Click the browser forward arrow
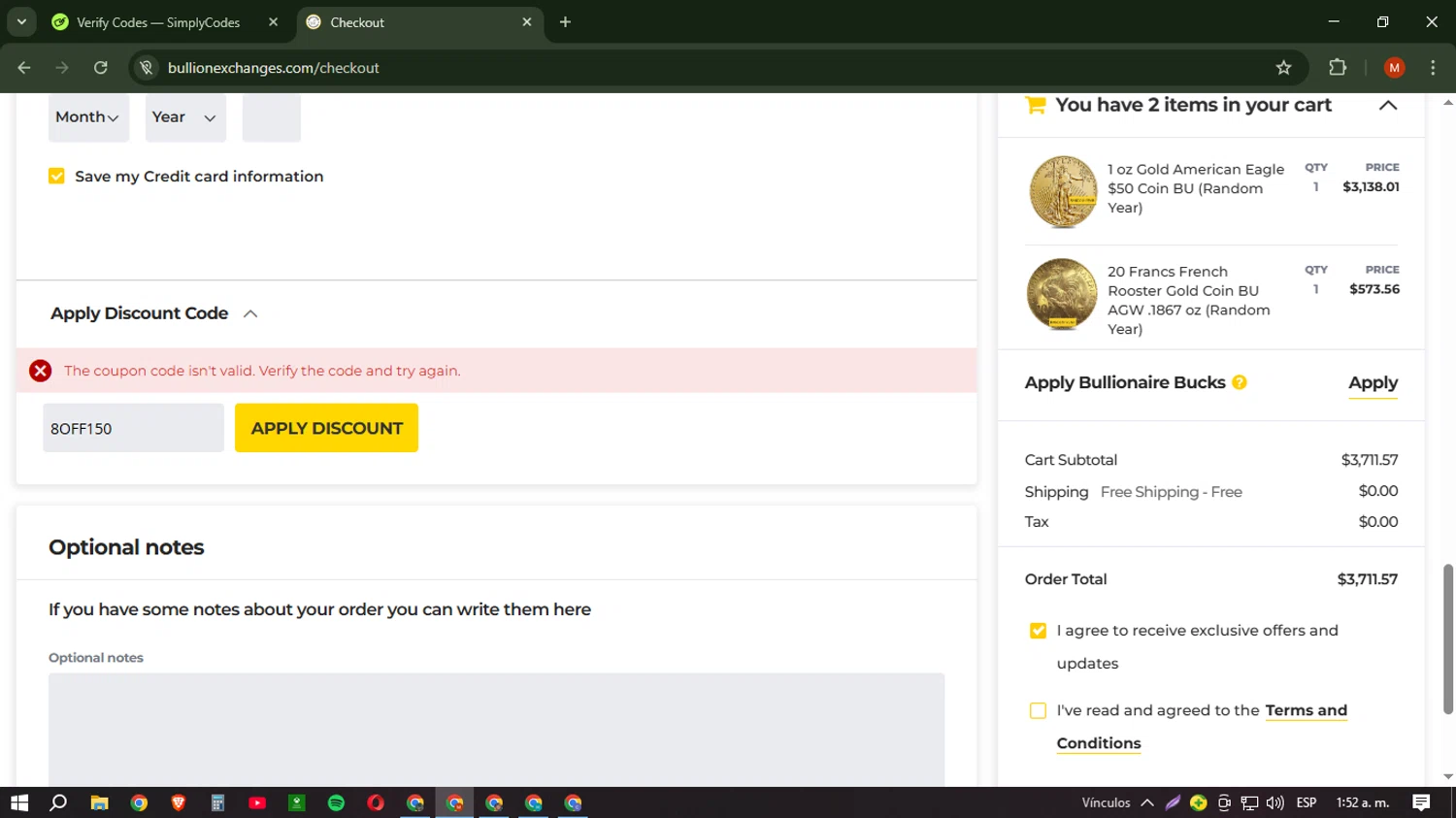The height and width of the screenshot is (818, 1456). (x=62, y=68)
